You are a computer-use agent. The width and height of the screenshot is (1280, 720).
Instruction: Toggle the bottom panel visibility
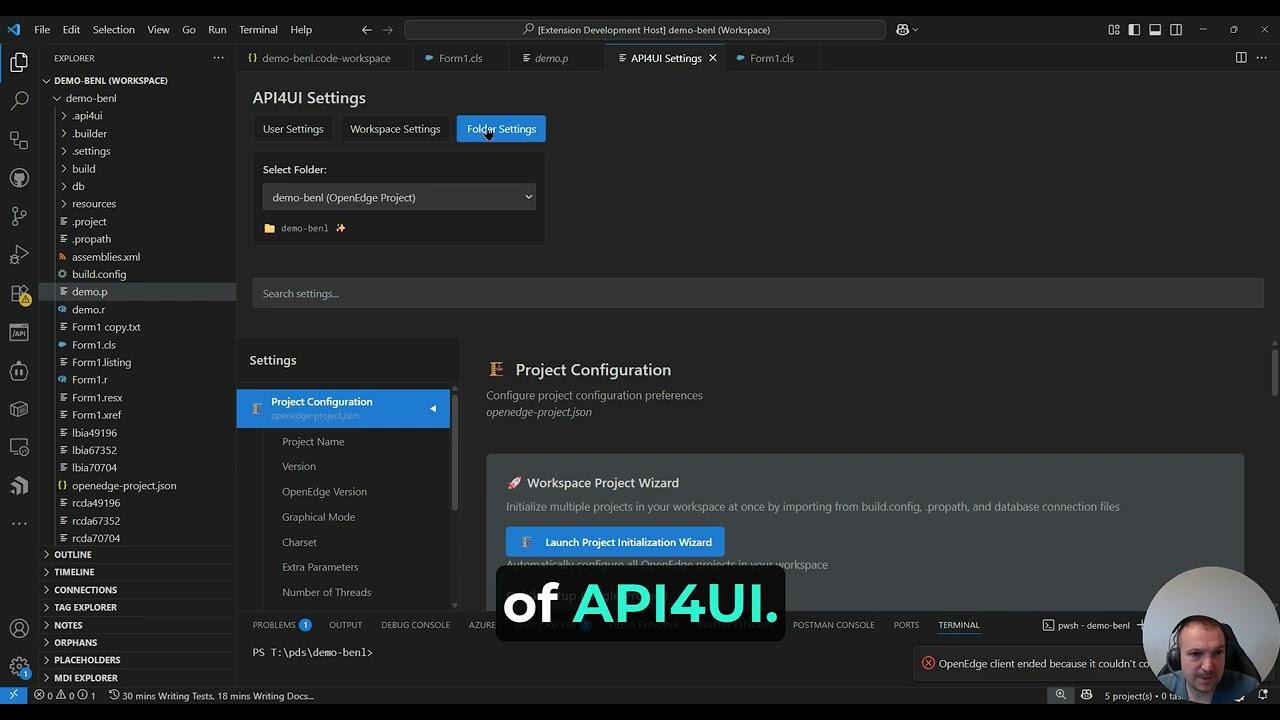pos(1155,30)
